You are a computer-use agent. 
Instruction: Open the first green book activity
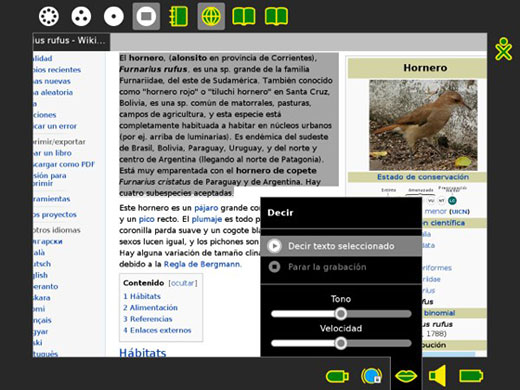244,16
